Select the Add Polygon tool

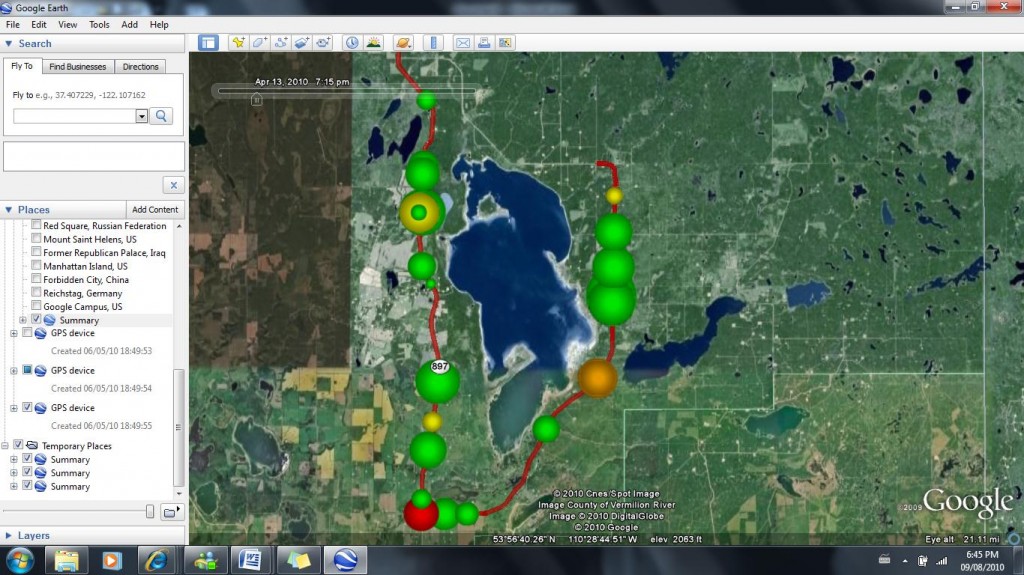click(x=259, y=43)
